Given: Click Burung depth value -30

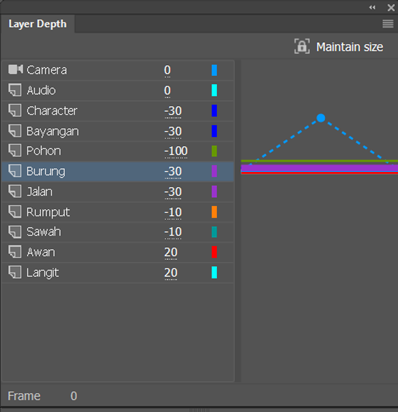Looking at the screenshot, I should (173, 172).
